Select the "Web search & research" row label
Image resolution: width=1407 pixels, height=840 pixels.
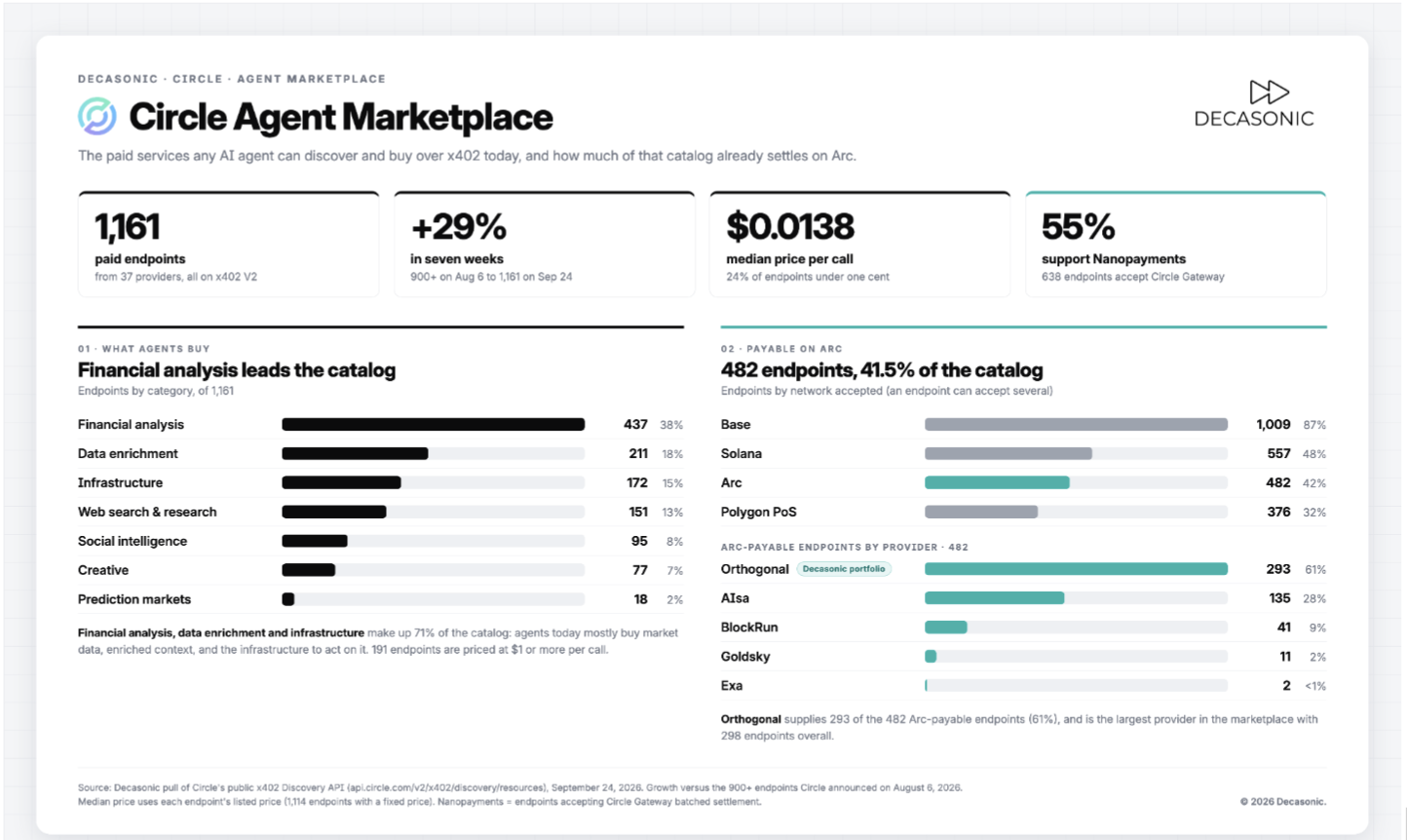[147, 513]
